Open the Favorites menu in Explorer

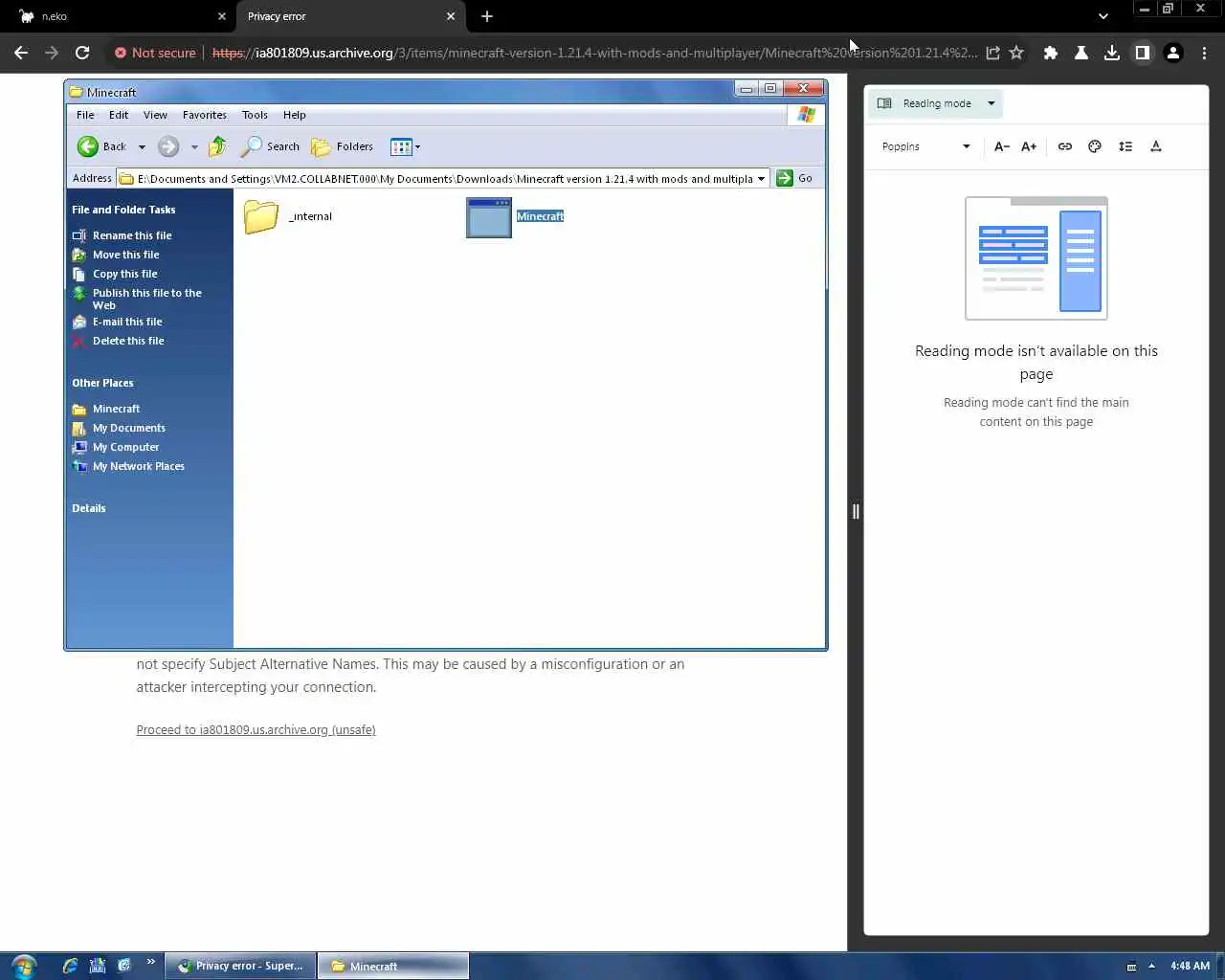(x=205, y=115)
